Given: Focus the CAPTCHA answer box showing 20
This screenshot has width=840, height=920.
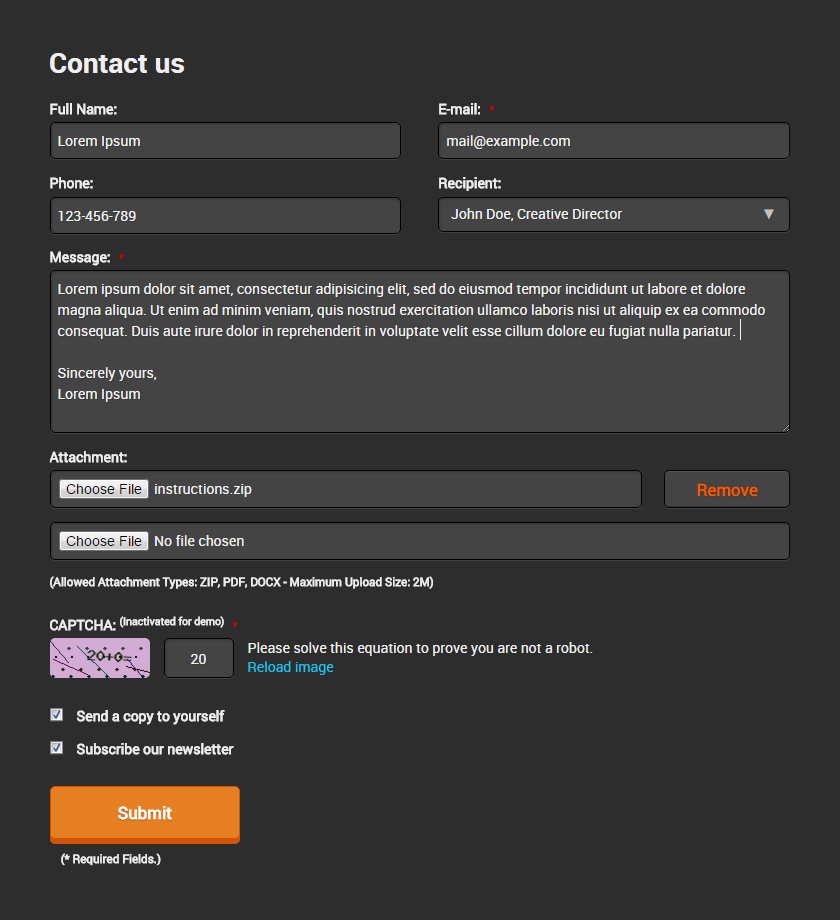Looking at the screenshot, I should 199,658.
